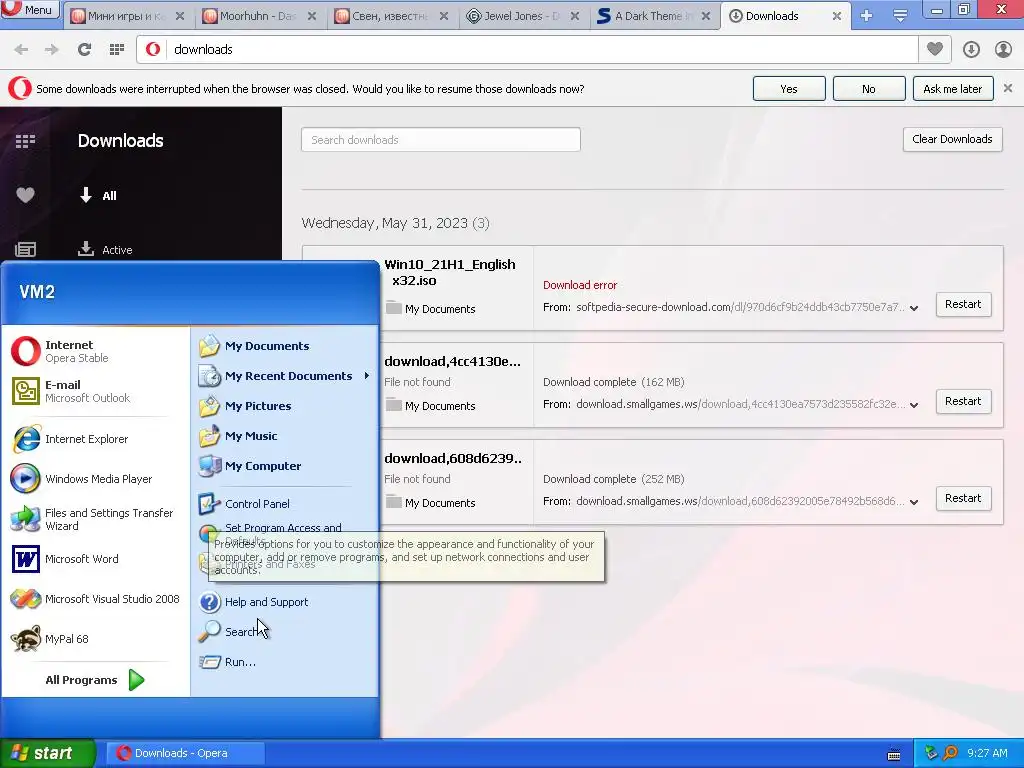This screenshot has width=1024, height=768.
Task: Launch Internet Explorer from Start menu
Action: 95,439
